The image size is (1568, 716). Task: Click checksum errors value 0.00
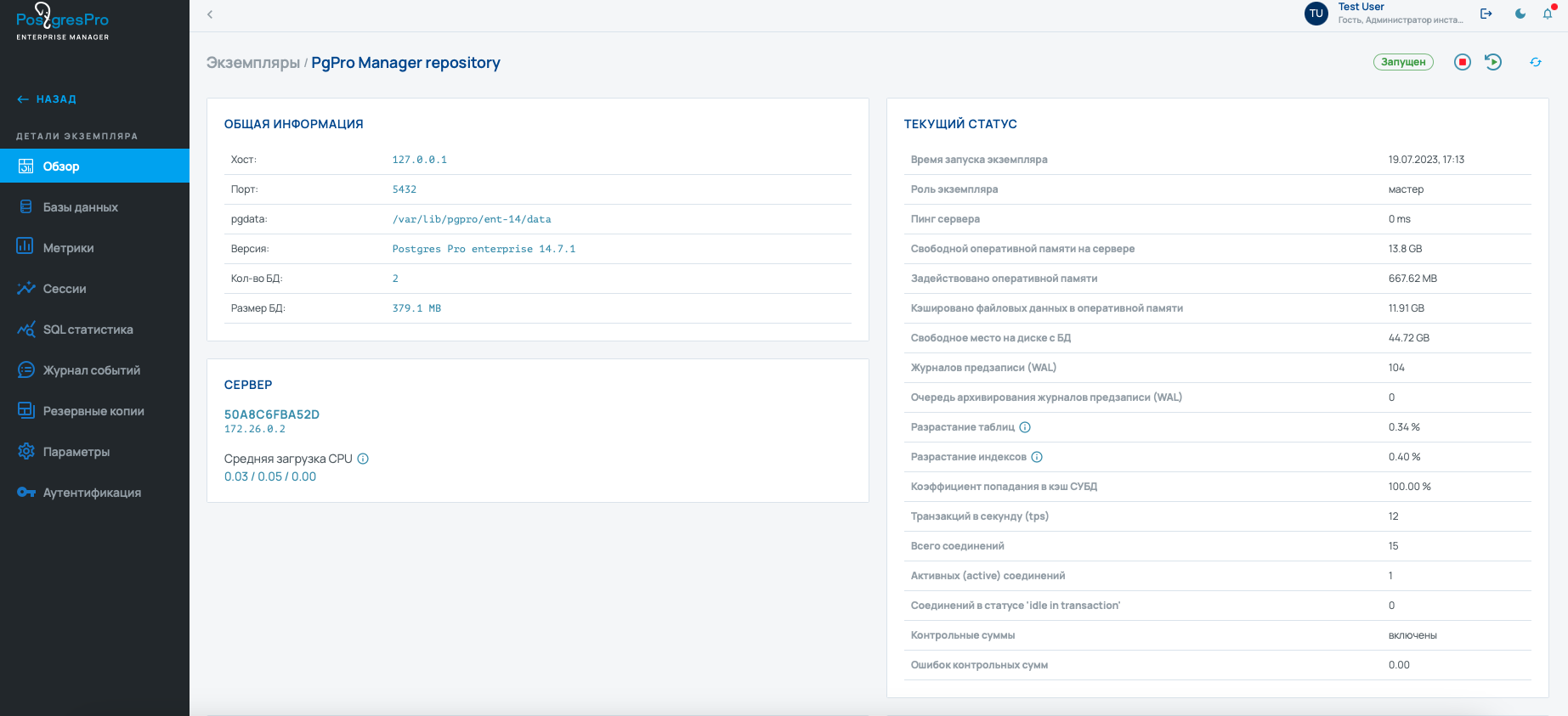[x=1399, y=665]
